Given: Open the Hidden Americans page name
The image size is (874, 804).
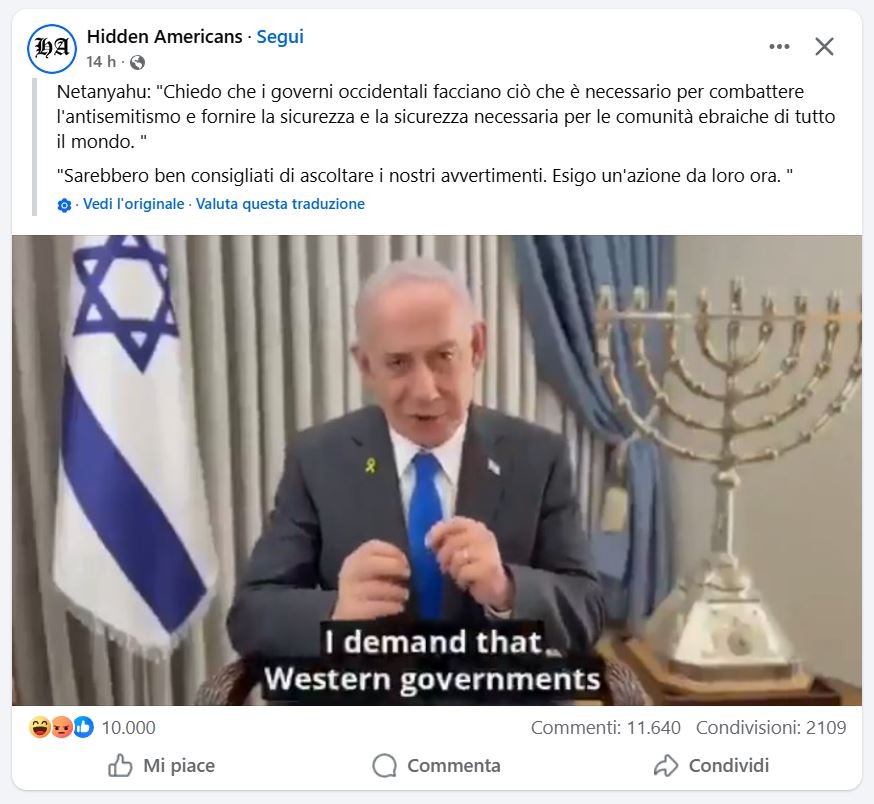Looking at the screenshot, I should (164, 37).
